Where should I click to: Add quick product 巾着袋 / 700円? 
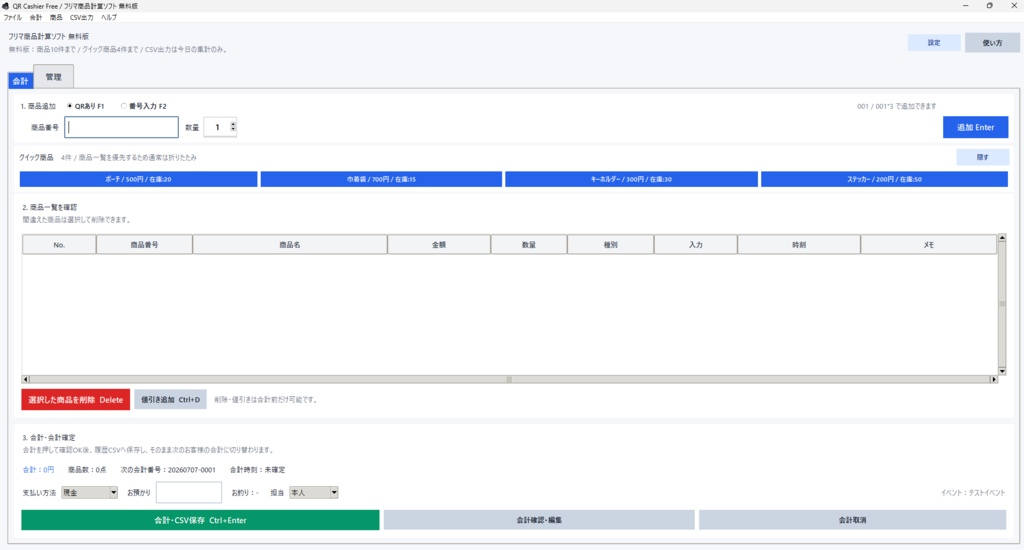381,179
